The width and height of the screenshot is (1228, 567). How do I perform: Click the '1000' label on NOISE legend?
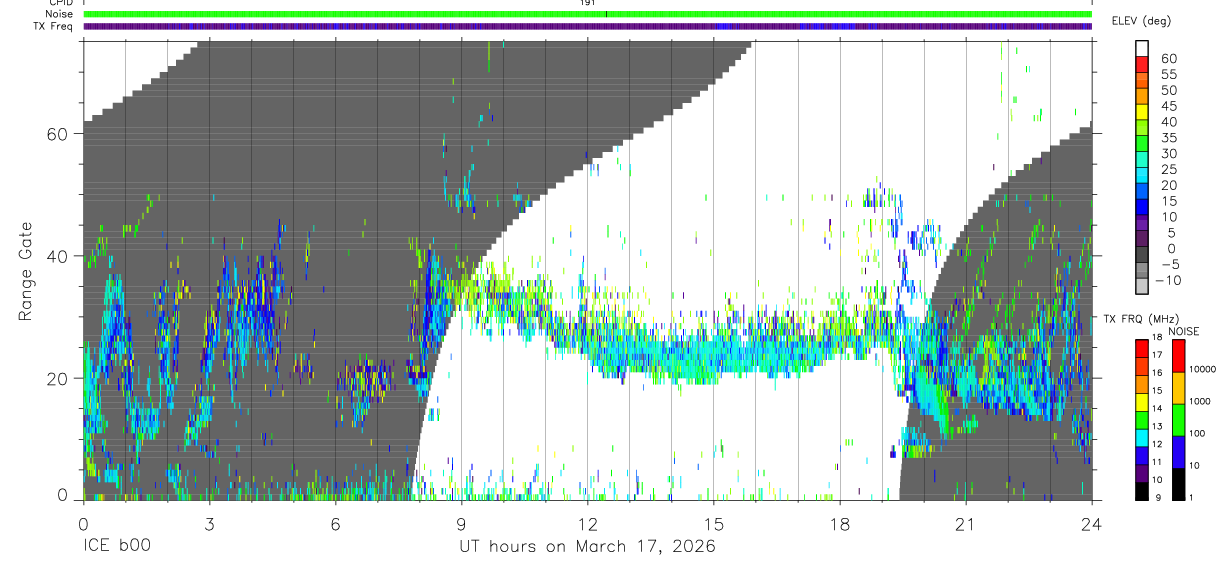[1200, 401]
